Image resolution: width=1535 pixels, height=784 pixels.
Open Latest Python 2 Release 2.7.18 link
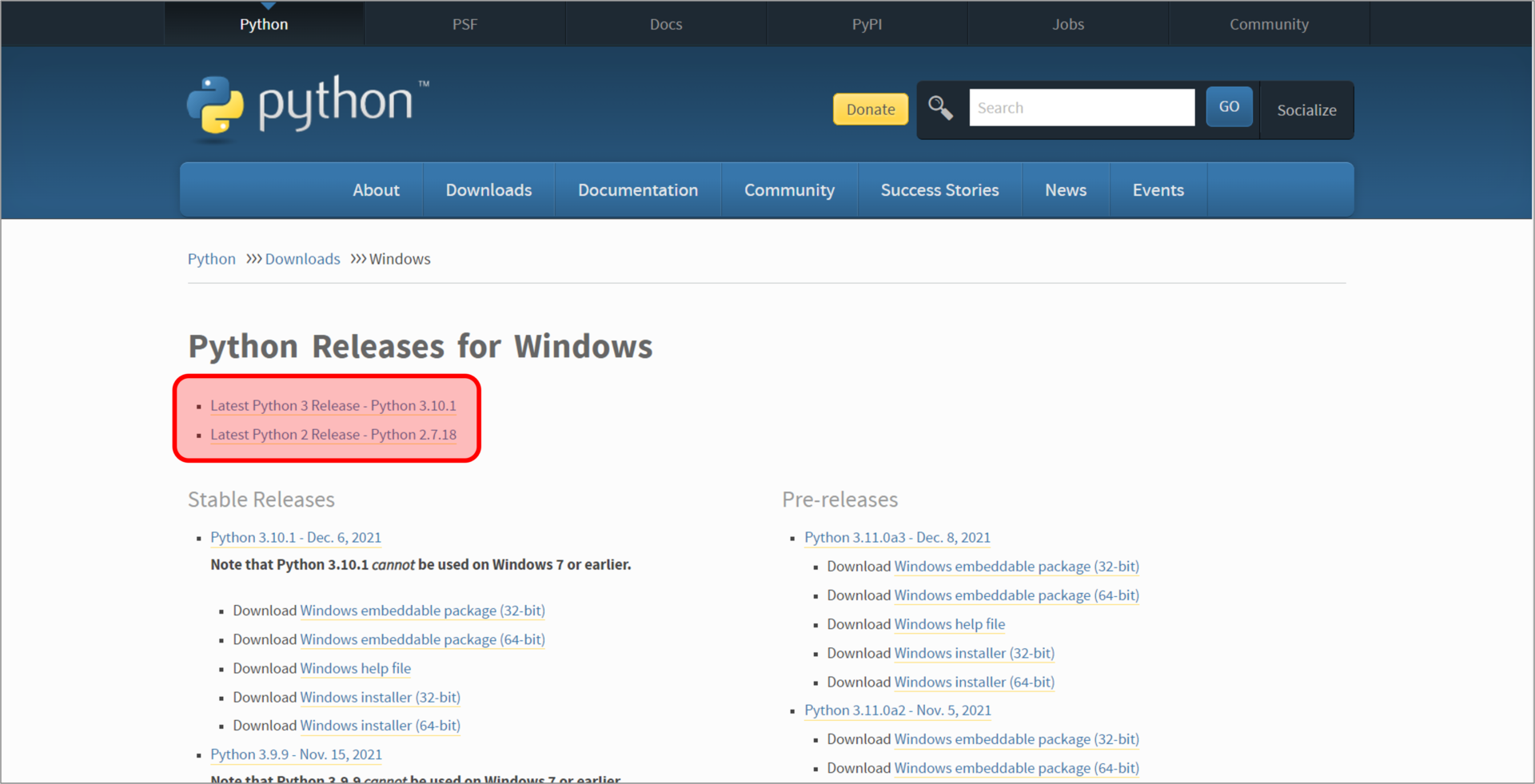(333, 435)
